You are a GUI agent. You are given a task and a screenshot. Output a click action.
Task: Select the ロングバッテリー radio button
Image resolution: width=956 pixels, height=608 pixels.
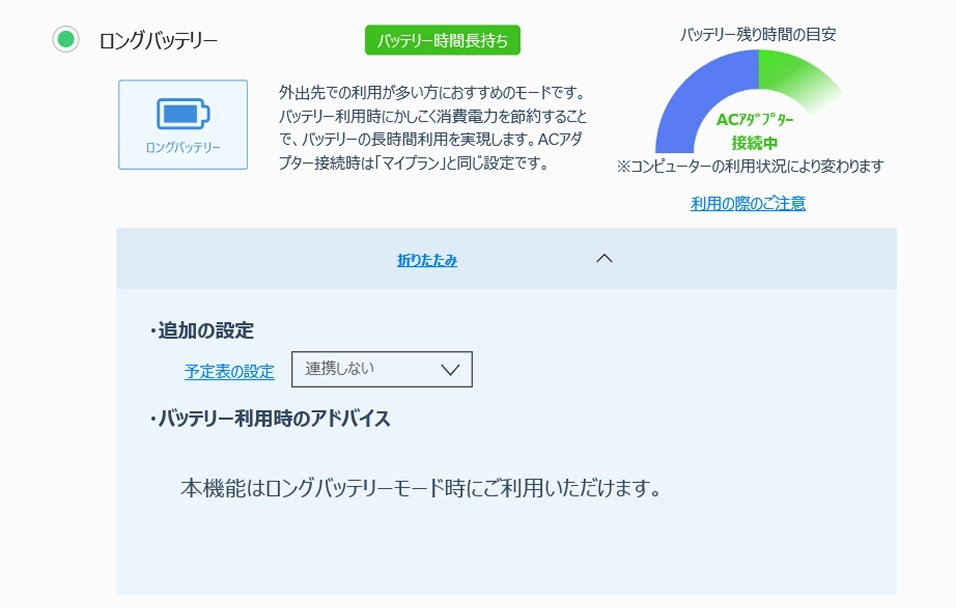66,40
